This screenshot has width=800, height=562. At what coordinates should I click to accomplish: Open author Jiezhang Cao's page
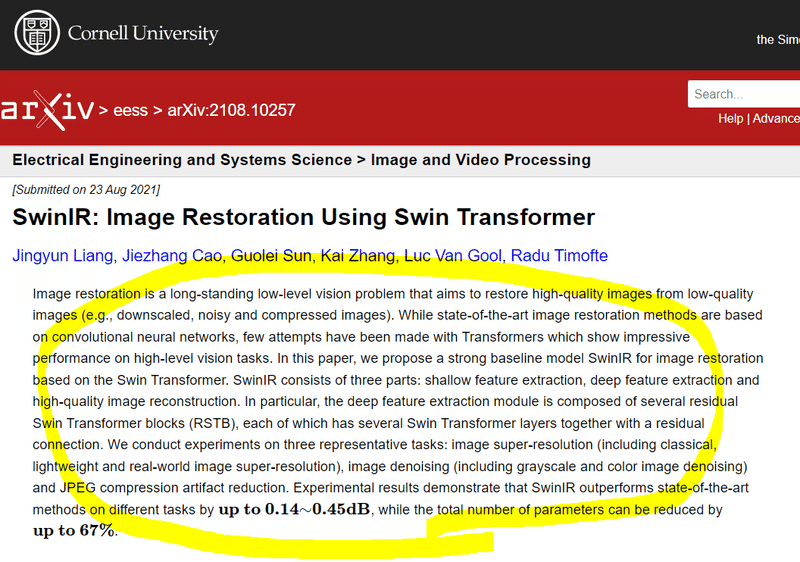(171, 256)
